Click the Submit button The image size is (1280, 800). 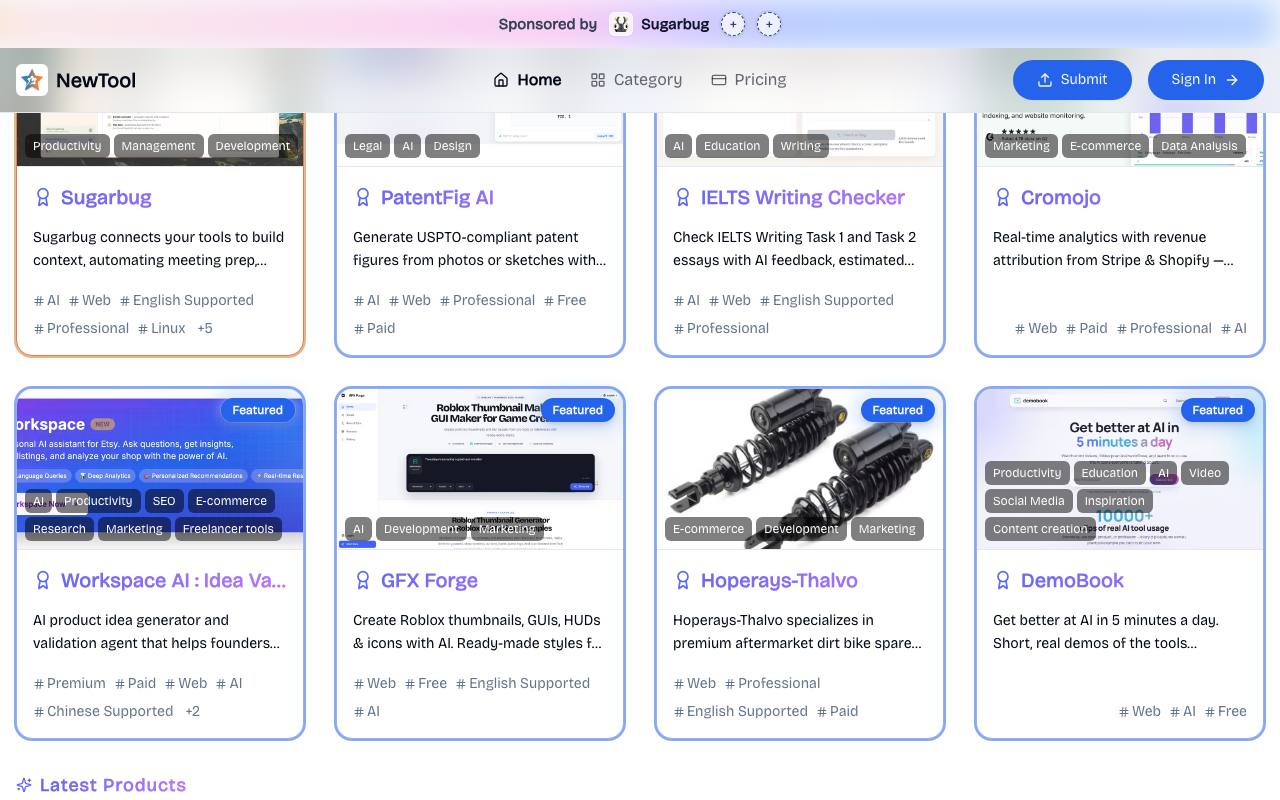(1072, 80)
